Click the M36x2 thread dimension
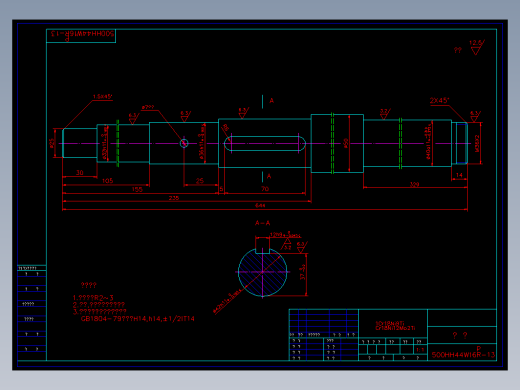Screen dimensions: 520x390 tap(477, 144)
